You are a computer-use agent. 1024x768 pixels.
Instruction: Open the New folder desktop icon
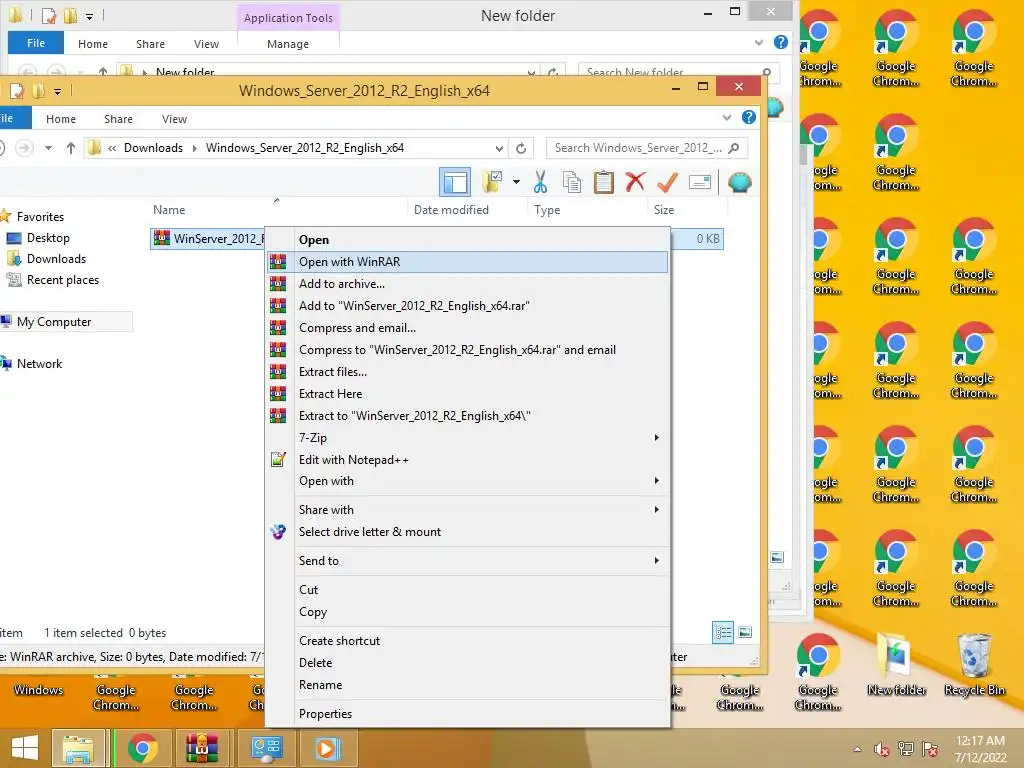tap(897, 665)
